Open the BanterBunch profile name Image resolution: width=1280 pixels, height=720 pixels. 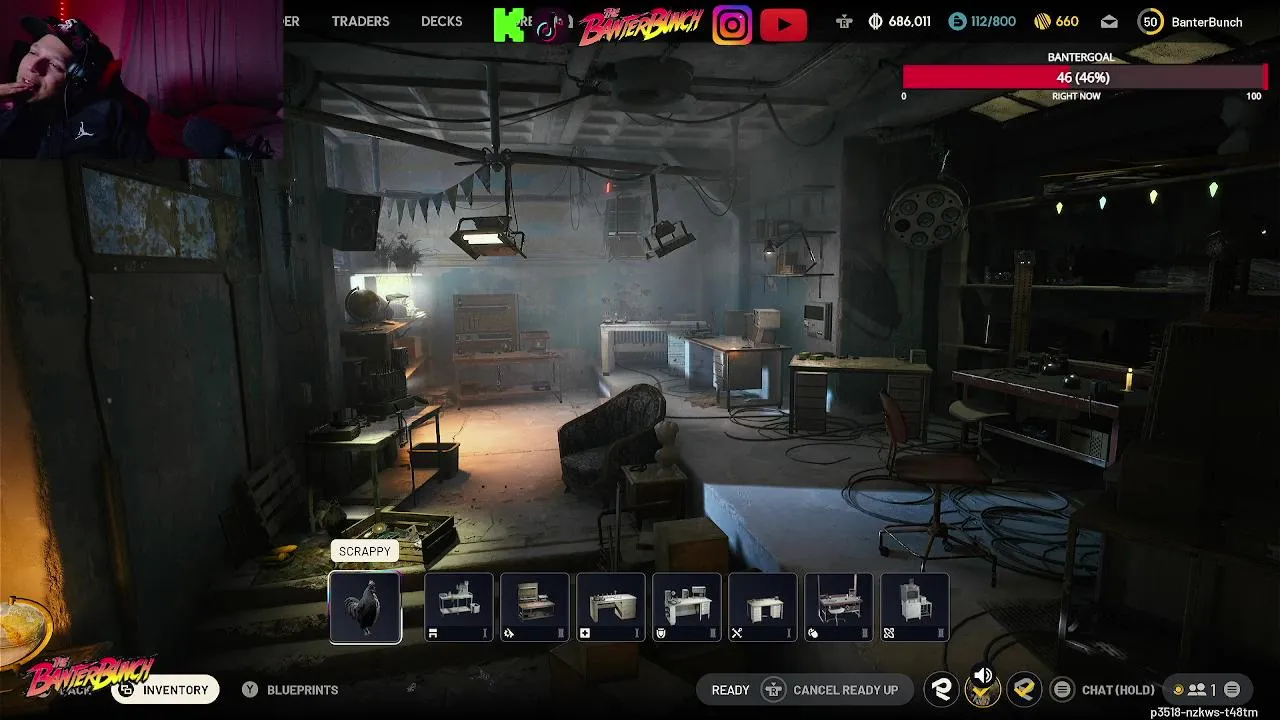point(1207,21)
